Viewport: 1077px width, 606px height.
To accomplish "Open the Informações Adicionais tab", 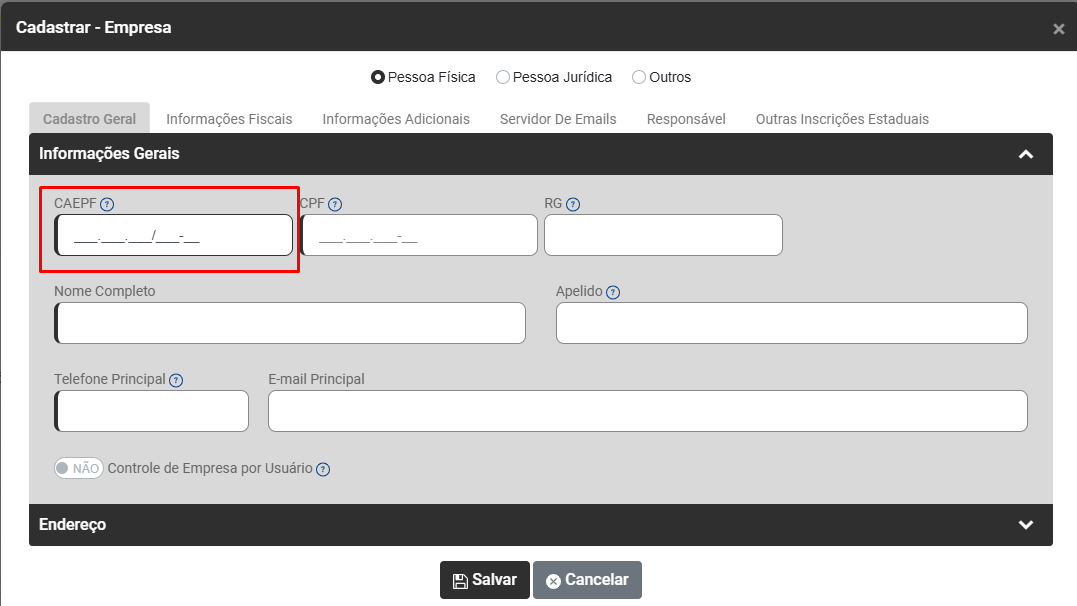I will pyautogui.click(x=396, y=119).
